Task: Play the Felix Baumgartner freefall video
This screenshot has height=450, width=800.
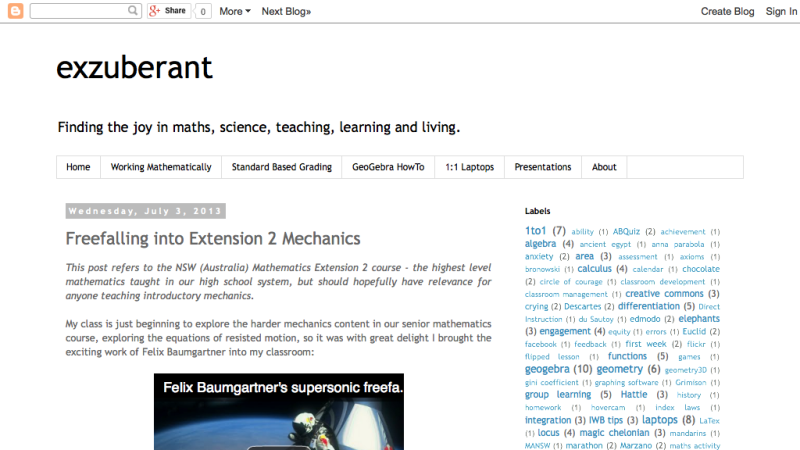Action: pos(279,412)
